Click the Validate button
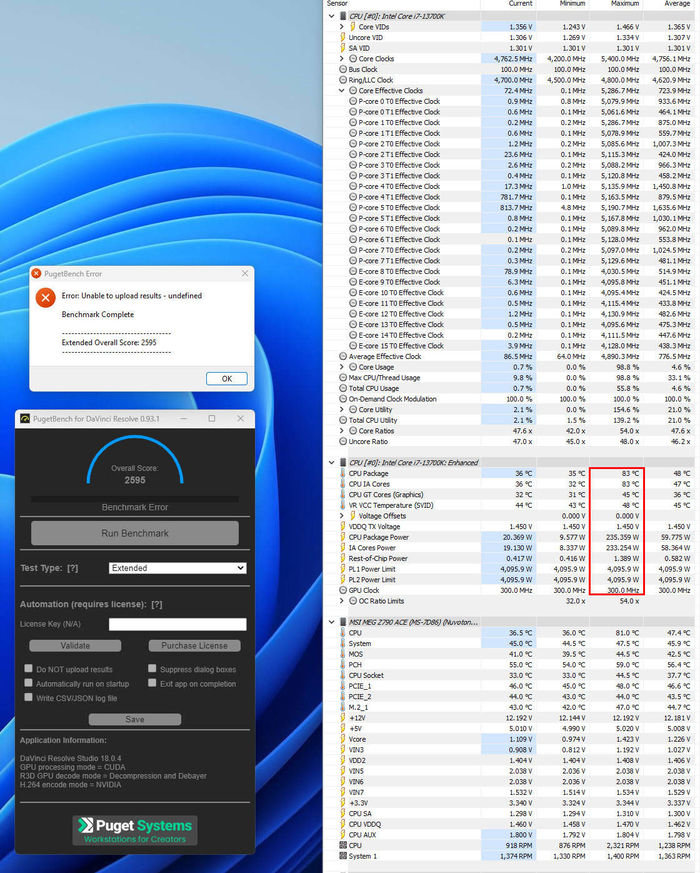Screen dimensions: 700x873 tap(75, 645)
